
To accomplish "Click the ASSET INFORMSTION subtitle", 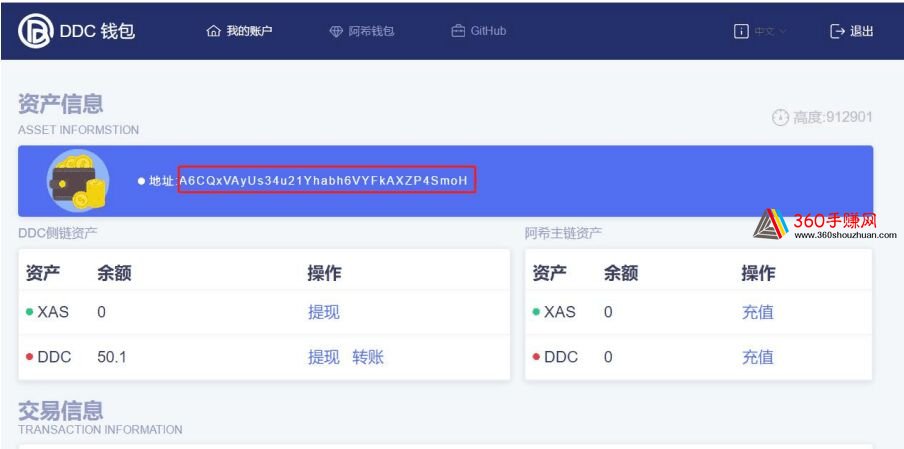I will [78, 130].
